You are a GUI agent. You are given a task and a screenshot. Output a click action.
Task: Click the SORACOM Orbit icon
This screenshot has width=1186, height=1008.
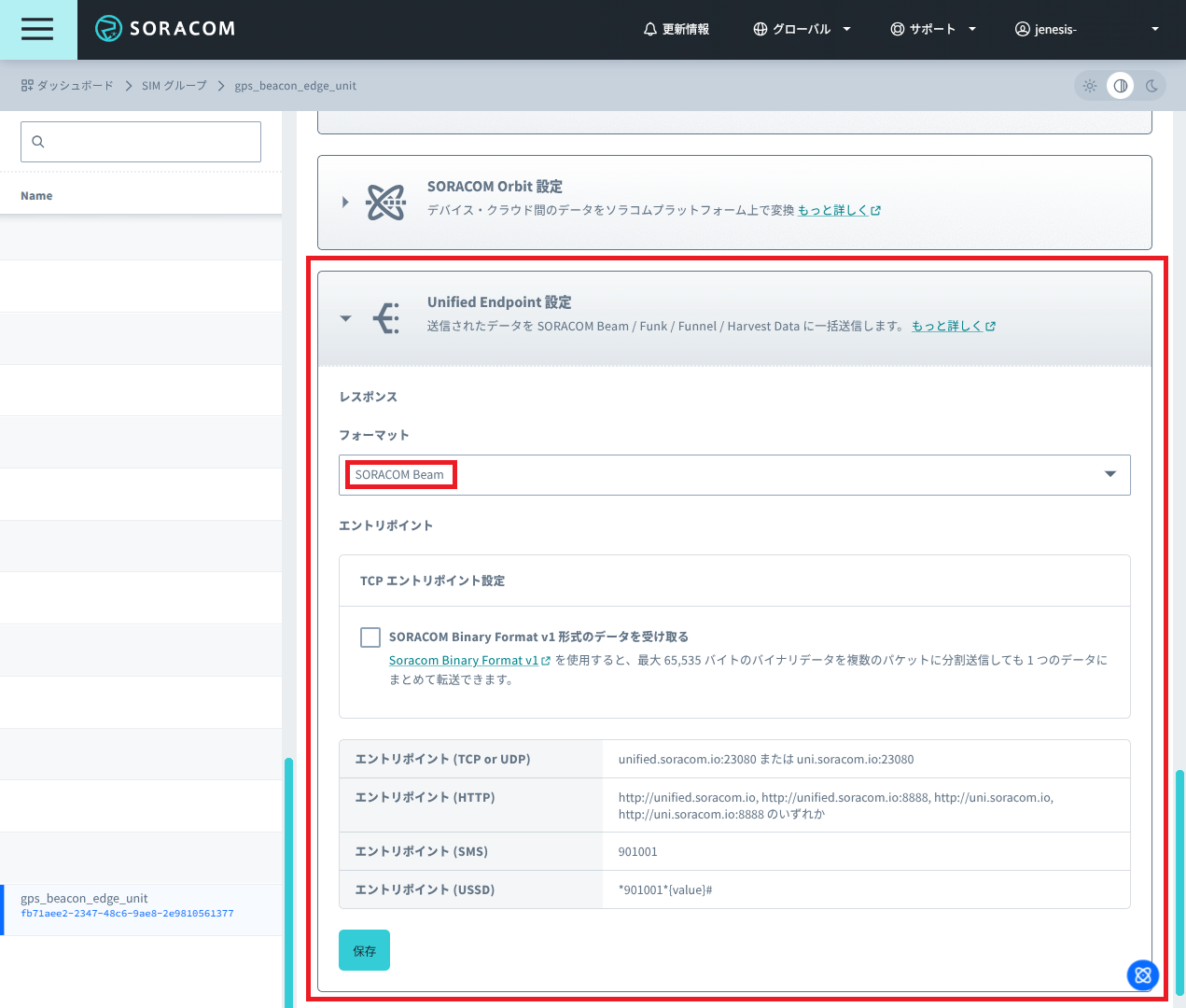386,202
